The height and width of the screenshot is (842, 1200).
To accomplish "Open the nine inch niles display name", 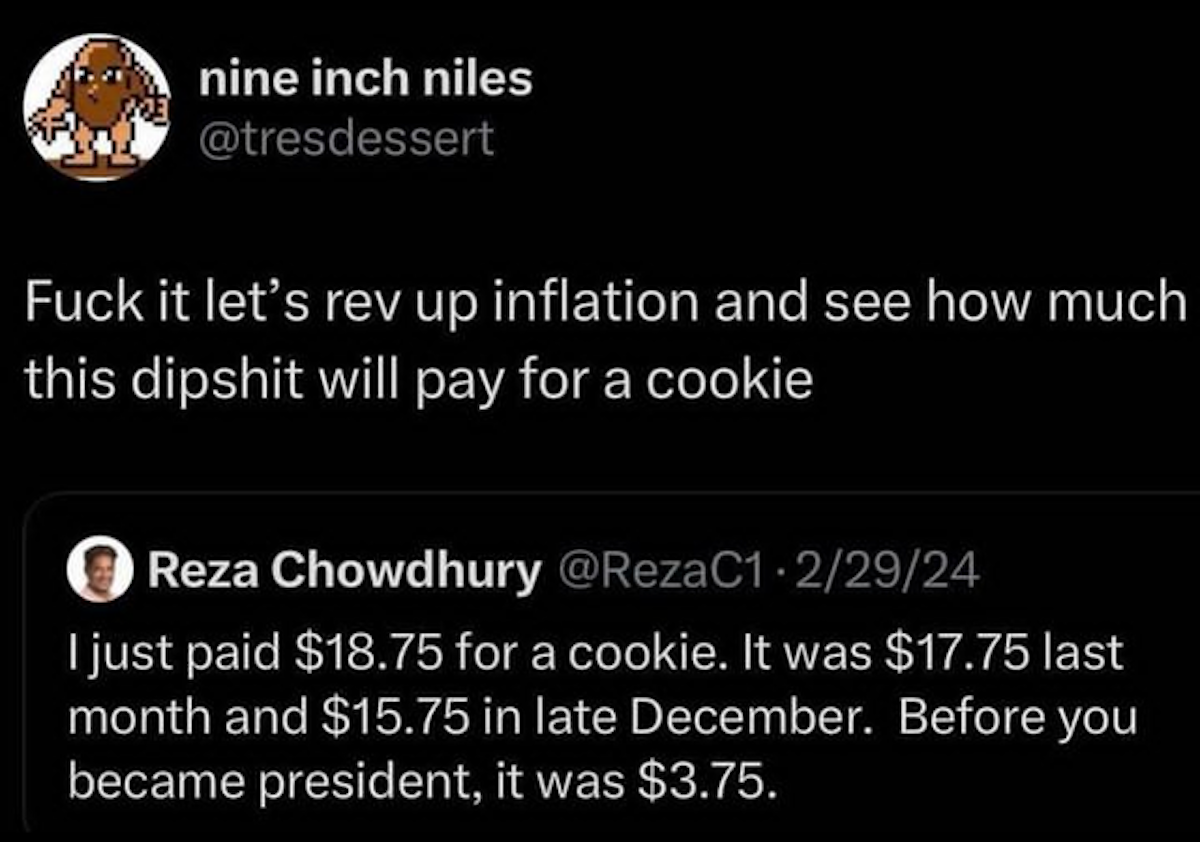I will [x=365, y=79].
